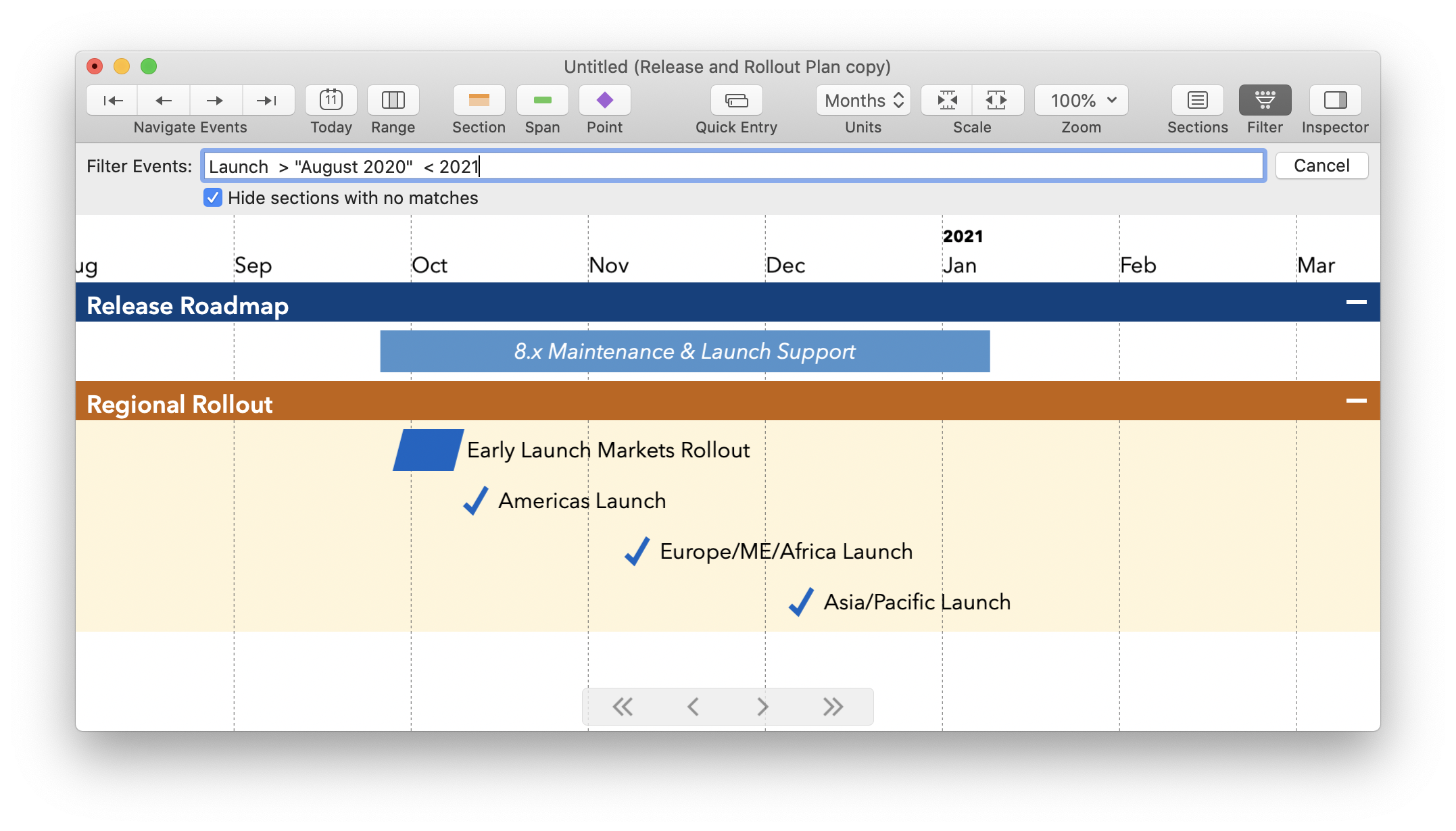
Task: Cancel the event filter
Action: [1321, 166]
